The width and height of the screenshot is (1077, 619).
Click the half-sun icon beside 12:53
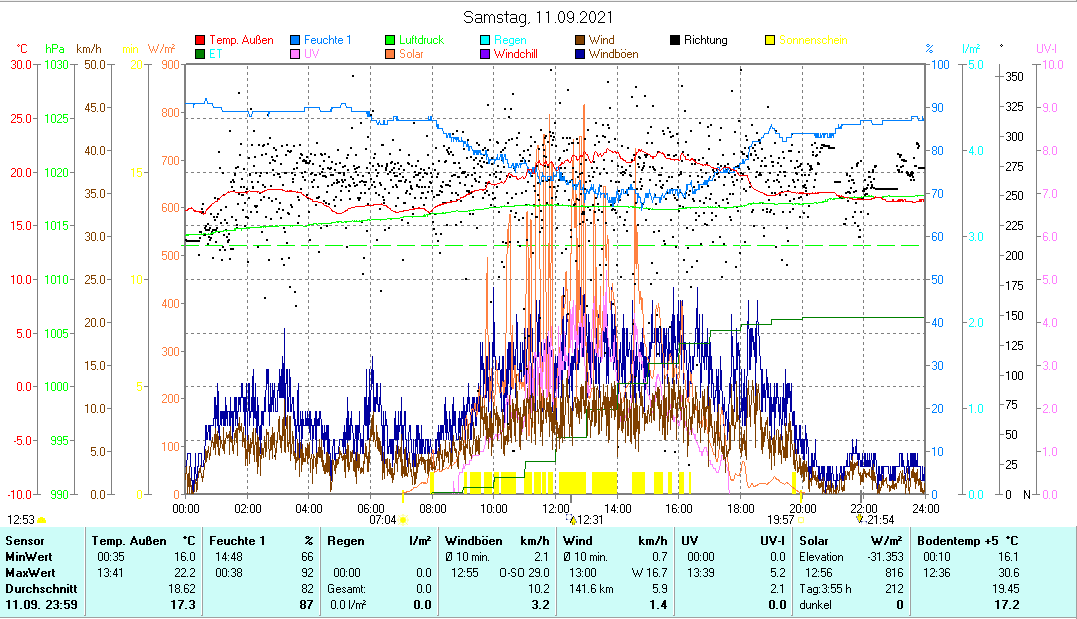coord(42,520)
